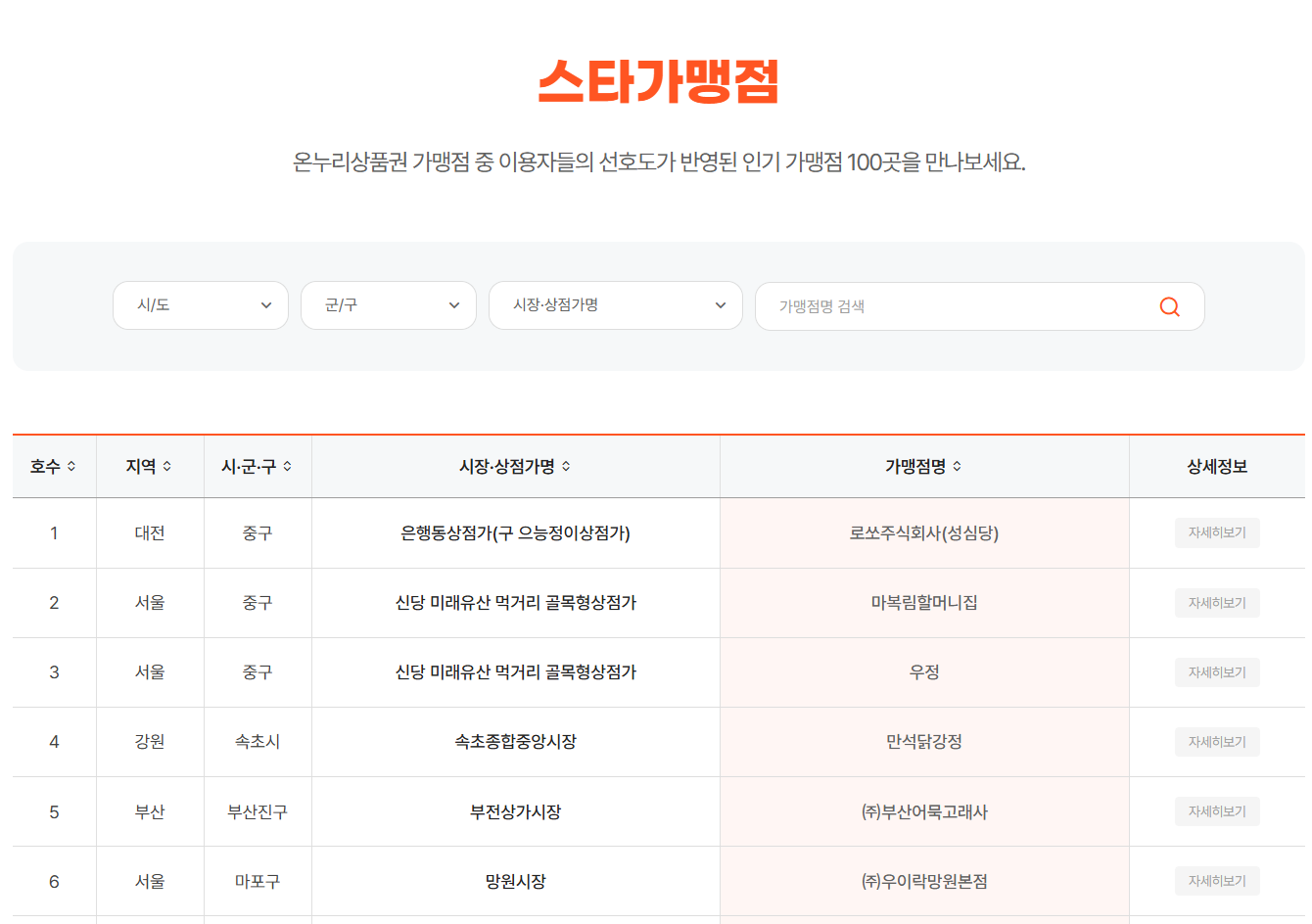This screenshot has height=924, width=1312.
Task: Click the 신당 미래유산 먹거리 골목형상점가 entry
Action: [x=514, y=602]
